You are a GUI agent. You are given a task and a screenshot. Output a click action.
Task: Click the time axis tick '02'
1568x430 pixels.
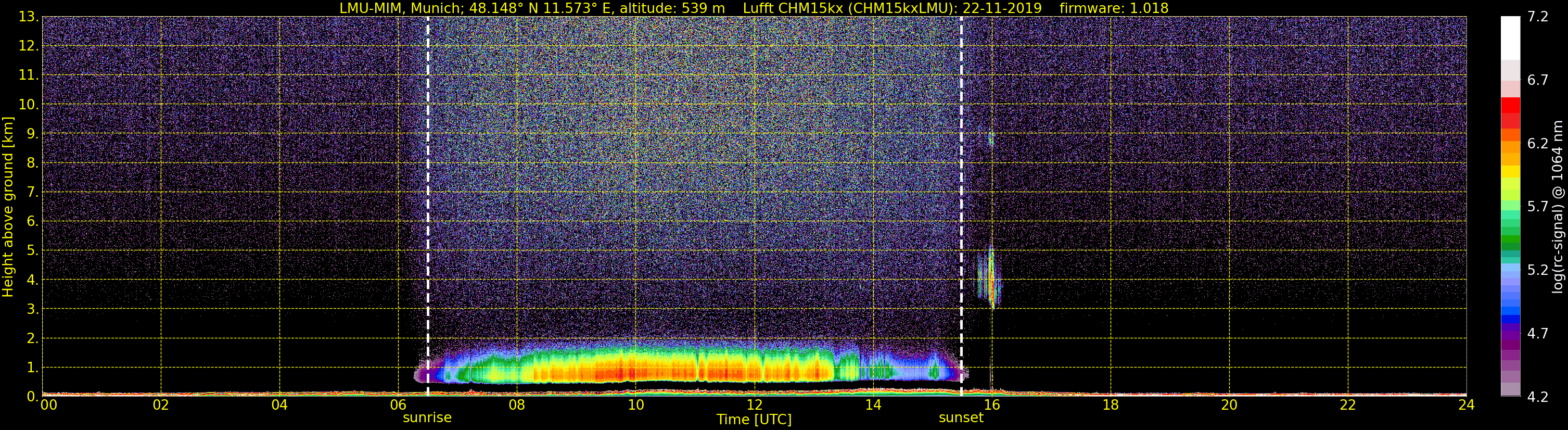click(x=161, y=405)
